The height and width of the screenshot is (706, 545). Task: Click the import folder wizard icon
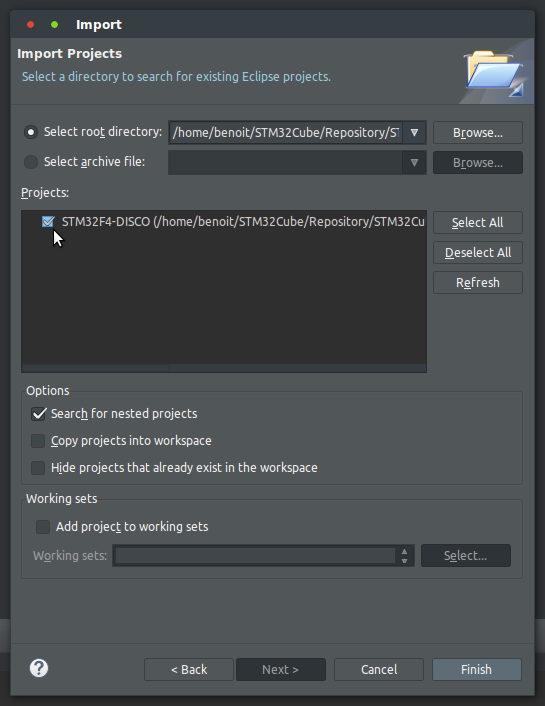click(495, 73)
